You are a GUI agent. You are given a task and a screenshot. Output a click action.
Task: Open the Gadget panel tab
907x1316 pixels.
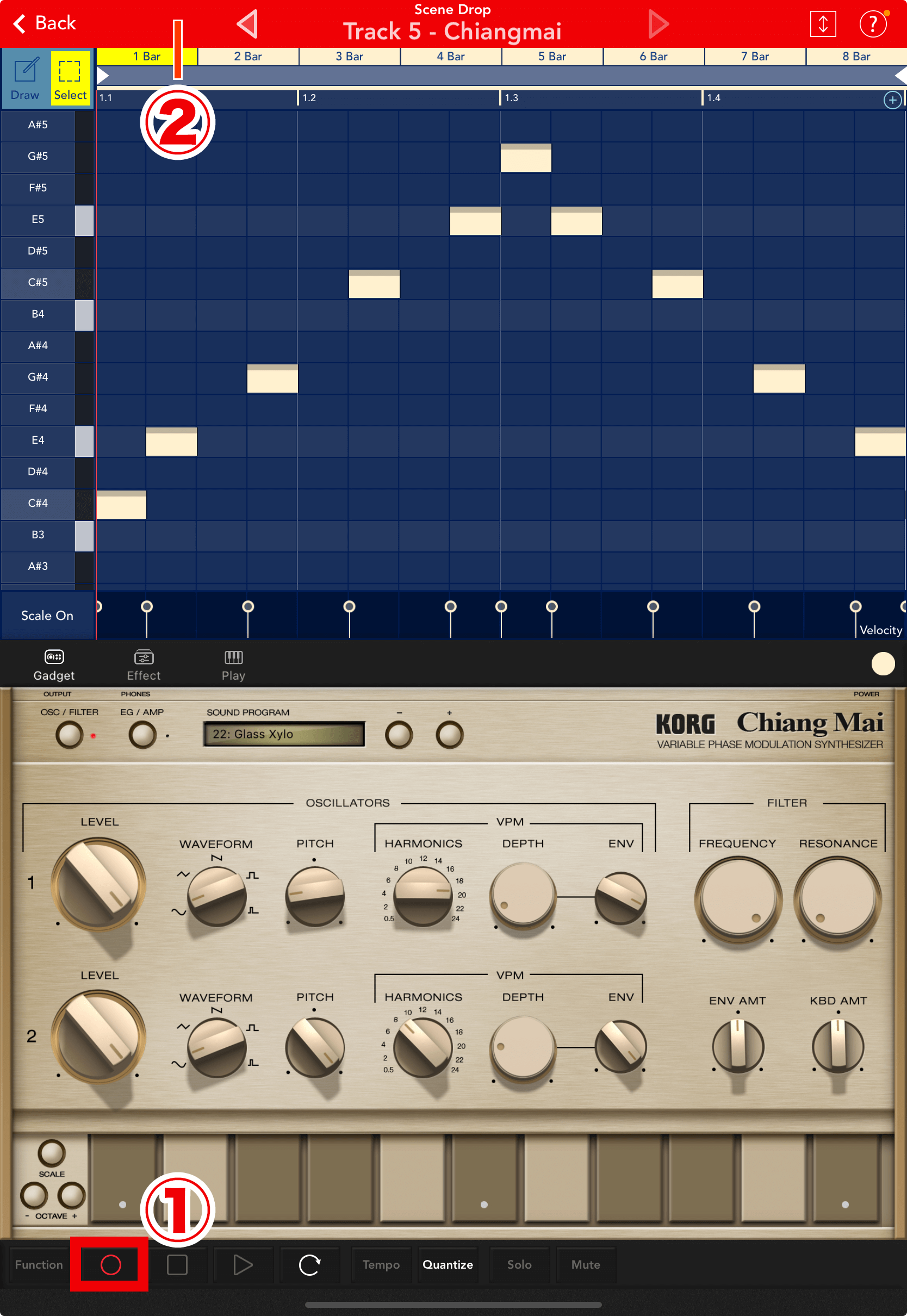(54, 665)
